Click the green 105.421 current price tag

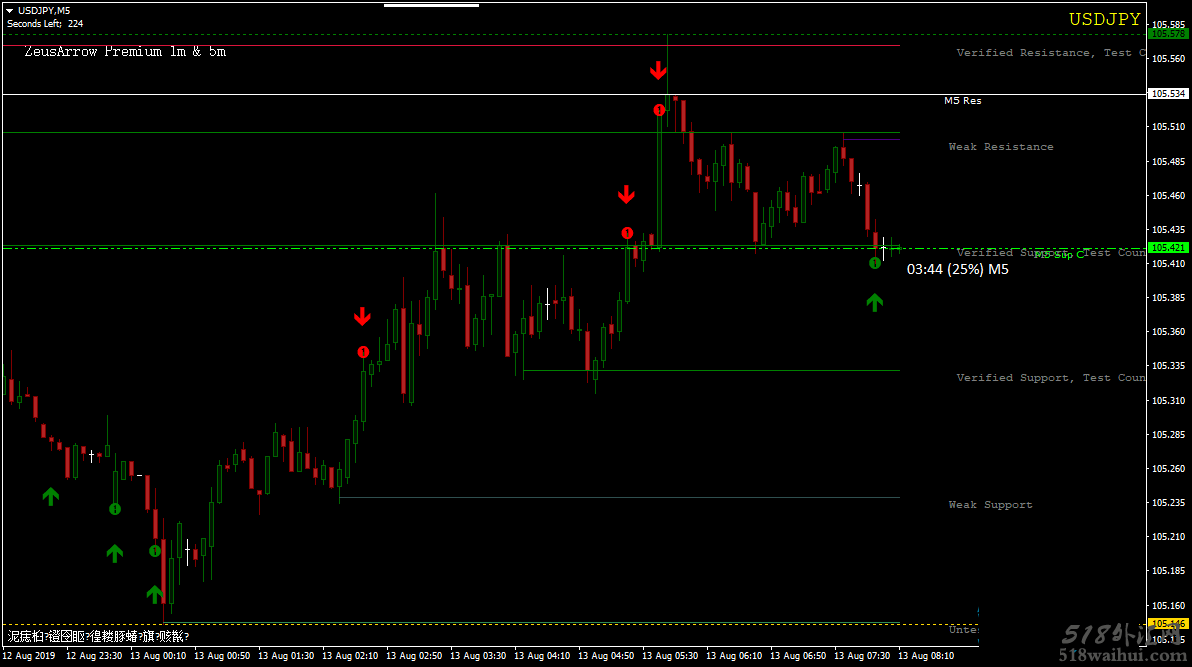(1168, 247)
